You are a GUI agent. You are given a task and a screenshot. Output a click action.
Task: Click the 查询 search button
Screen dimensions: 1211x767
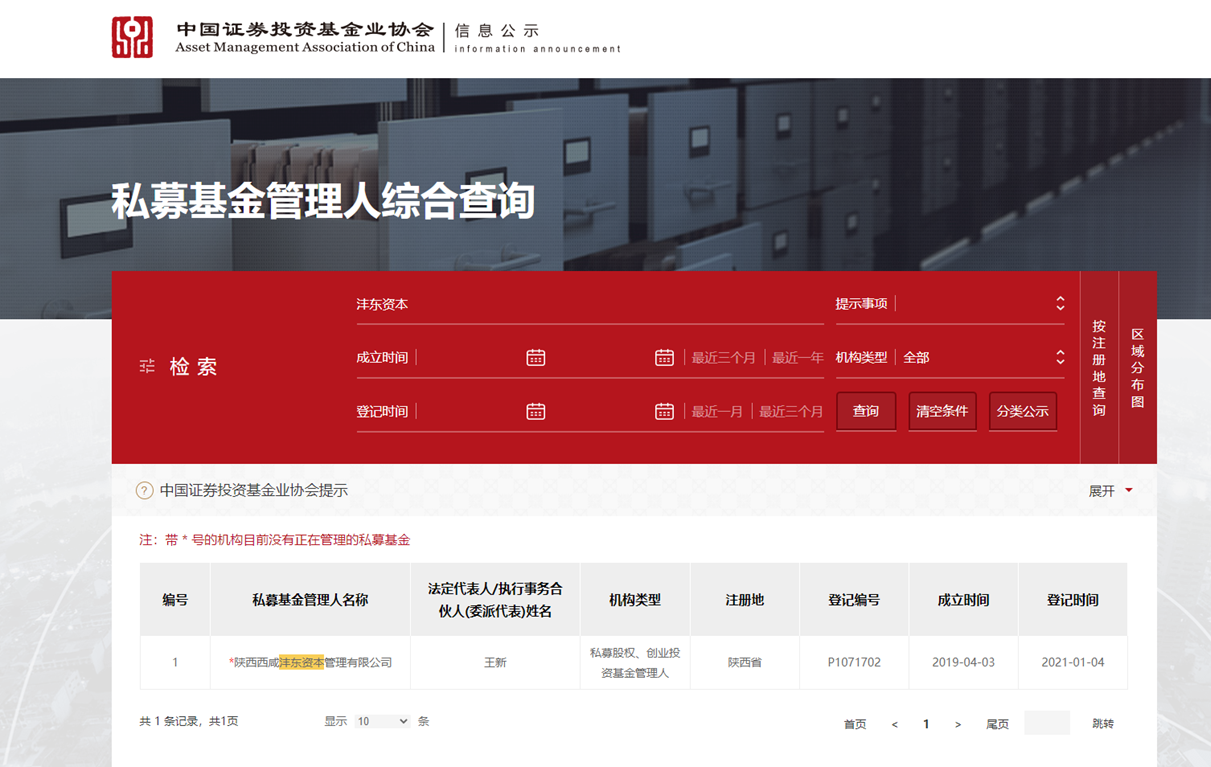[866, 412]
